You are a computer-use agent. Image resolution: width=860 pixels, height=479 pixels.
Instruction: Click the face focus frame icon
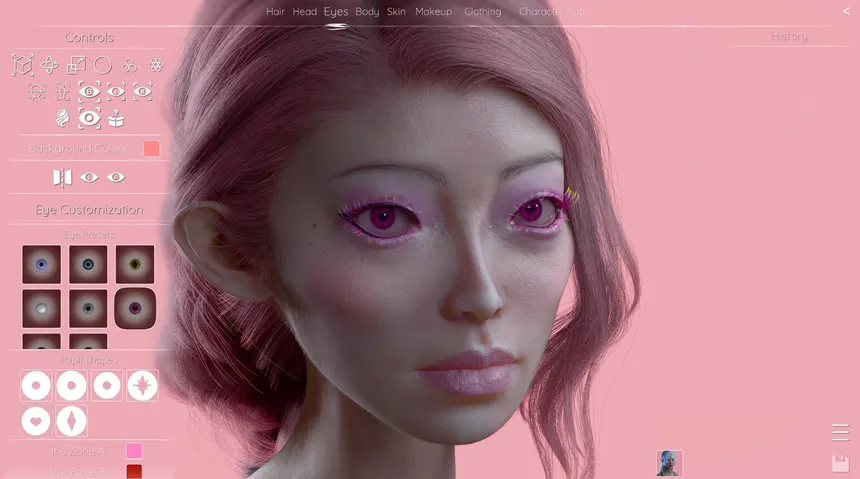(36, 92)
